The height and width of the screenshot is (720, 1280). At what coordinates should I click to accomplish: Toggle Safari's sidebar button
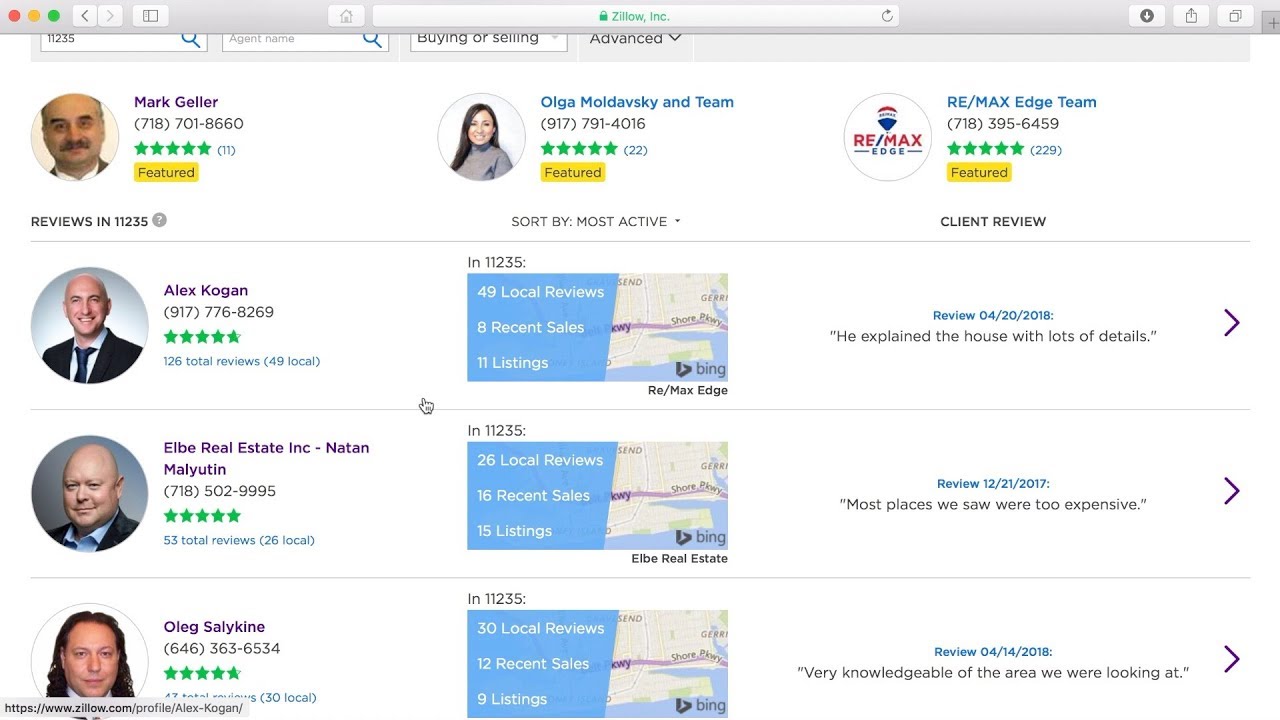(150, 16)
